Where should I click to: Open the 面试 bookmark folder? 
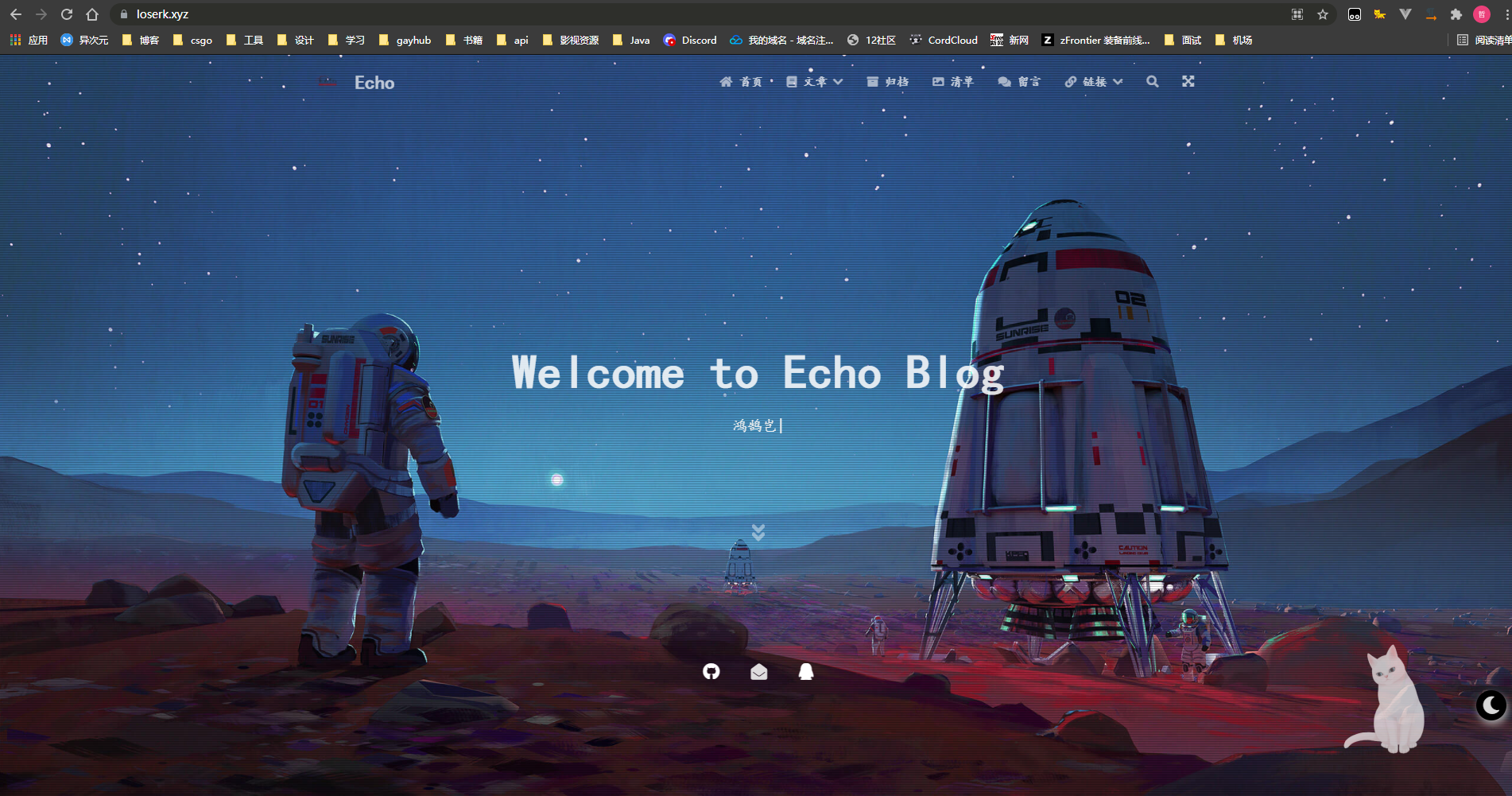click(x=1183, y=40)
